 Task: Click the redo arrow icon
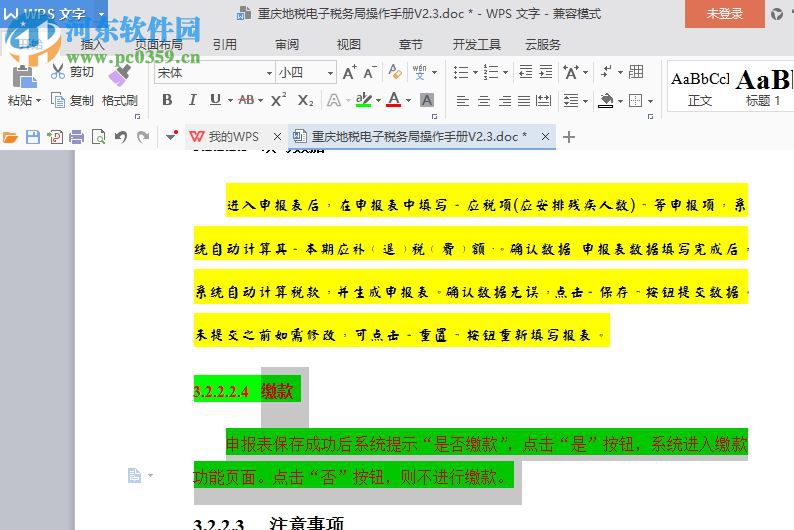(x=143, y=137)
